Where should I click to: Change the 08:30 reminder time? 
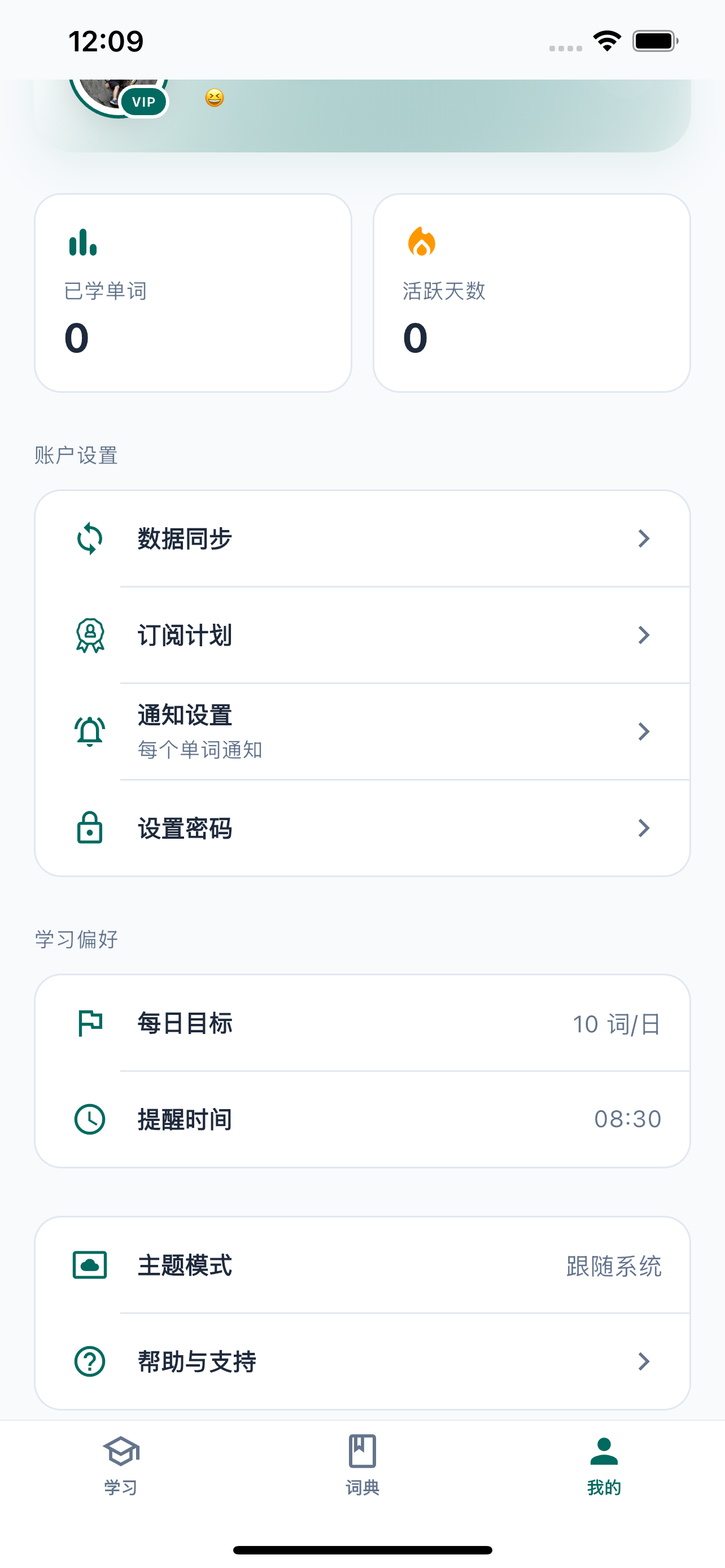click(x=627, y=1119)
